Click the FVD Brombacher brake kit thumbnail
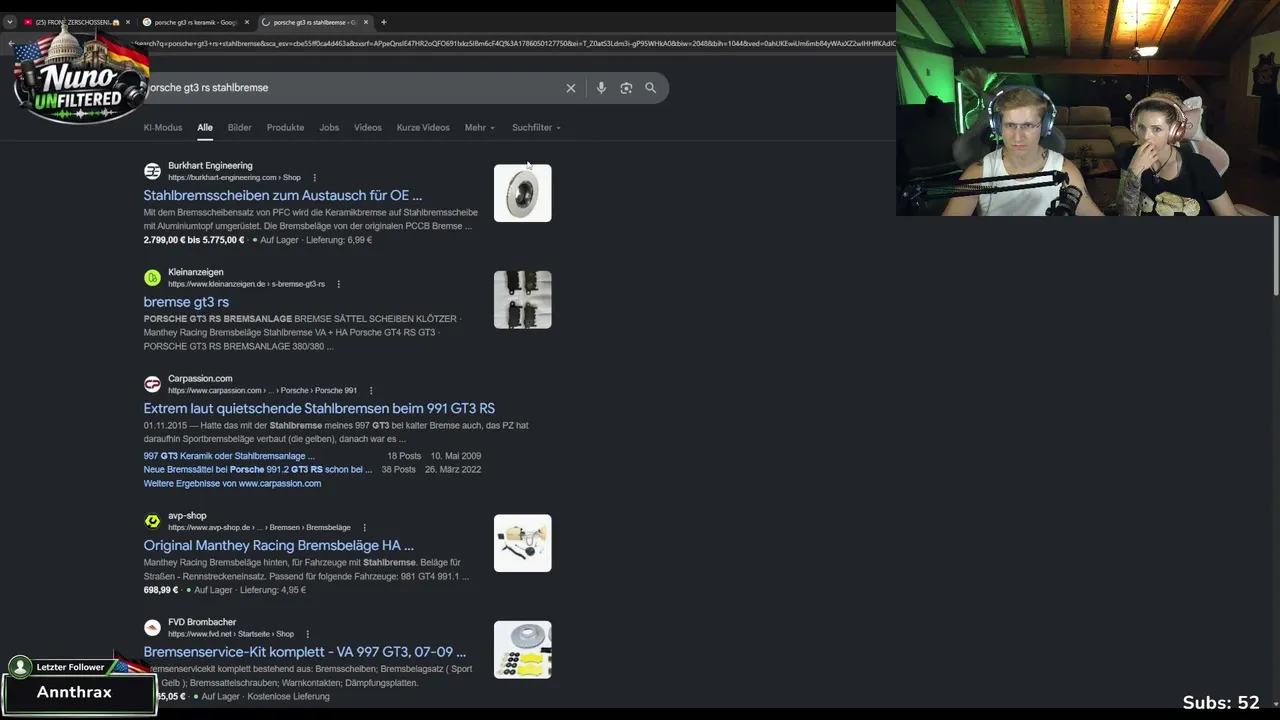1280x720 pixels. 522,649
